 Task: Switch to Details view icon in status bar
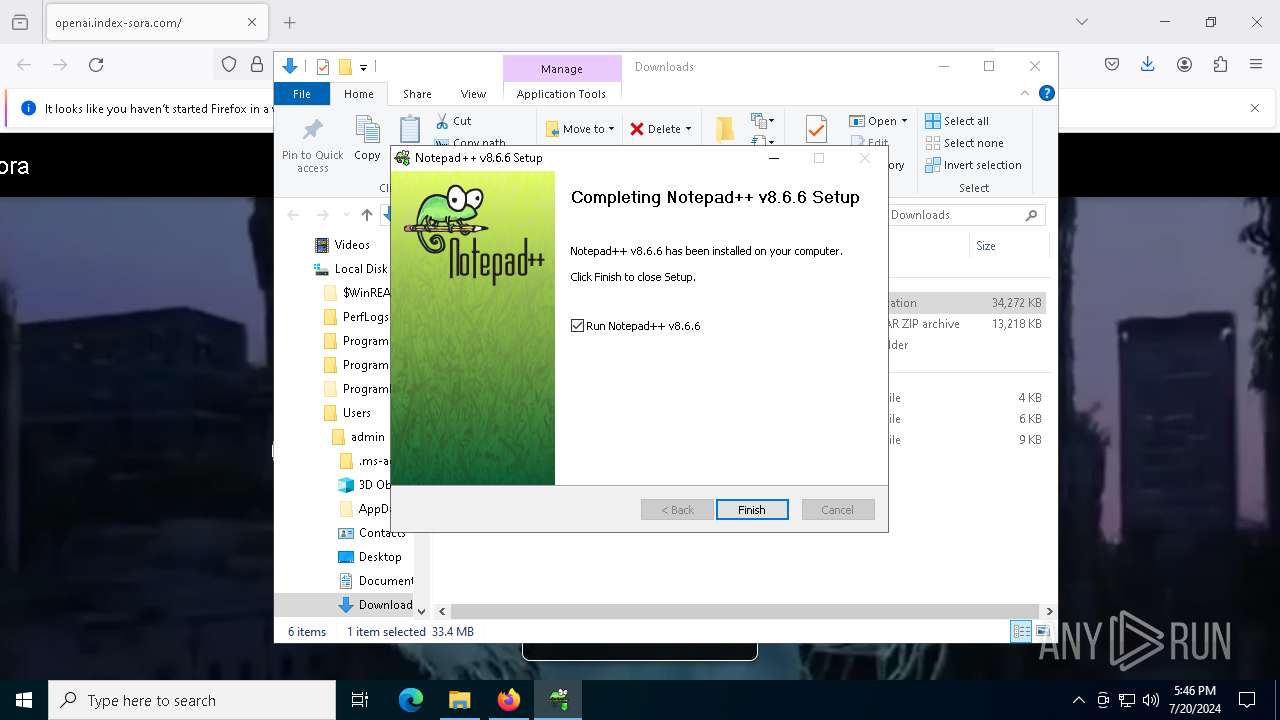point(1021,631)
